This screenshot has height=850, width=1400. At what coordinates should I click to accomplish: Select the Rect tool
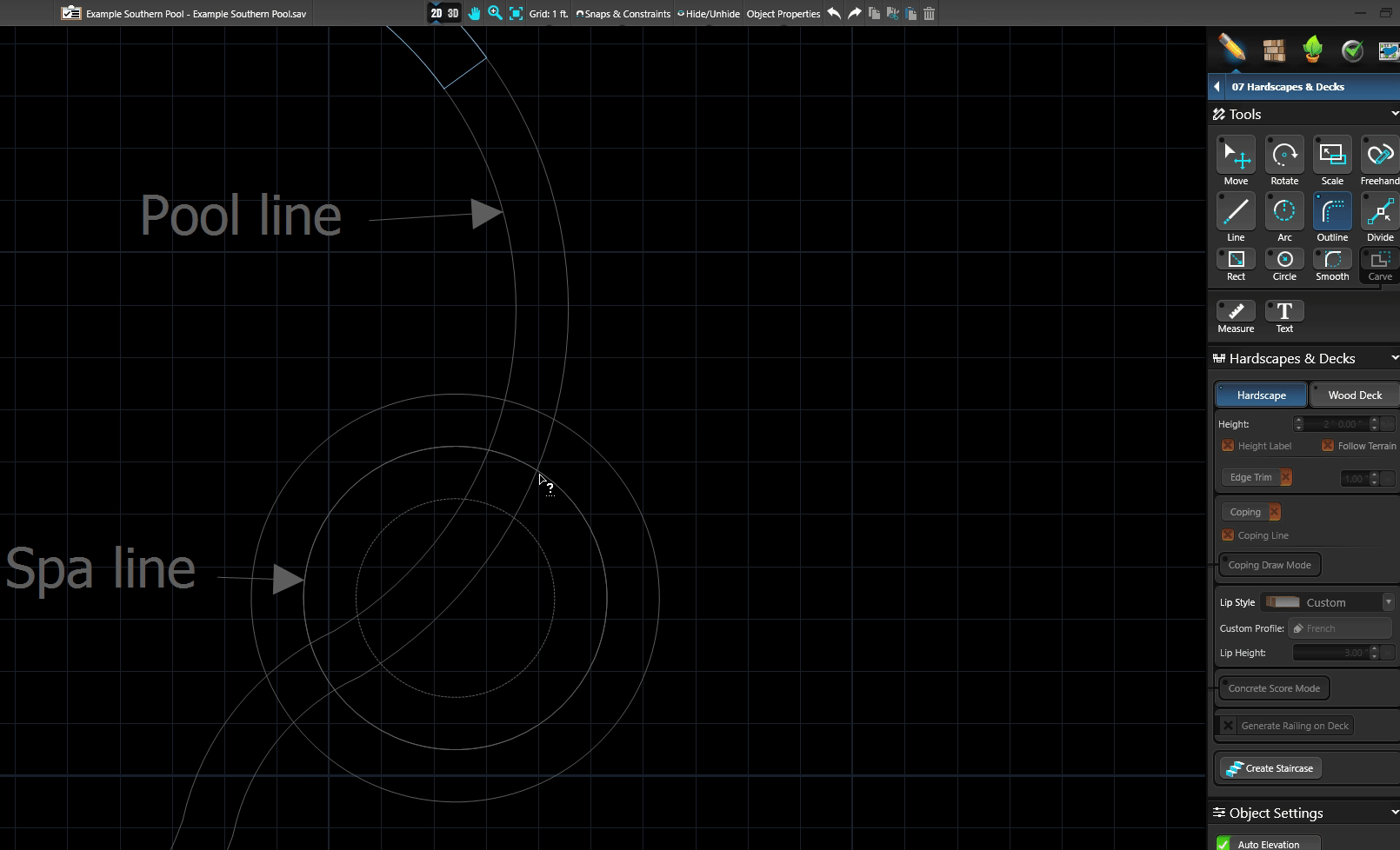coord(1236,260)
